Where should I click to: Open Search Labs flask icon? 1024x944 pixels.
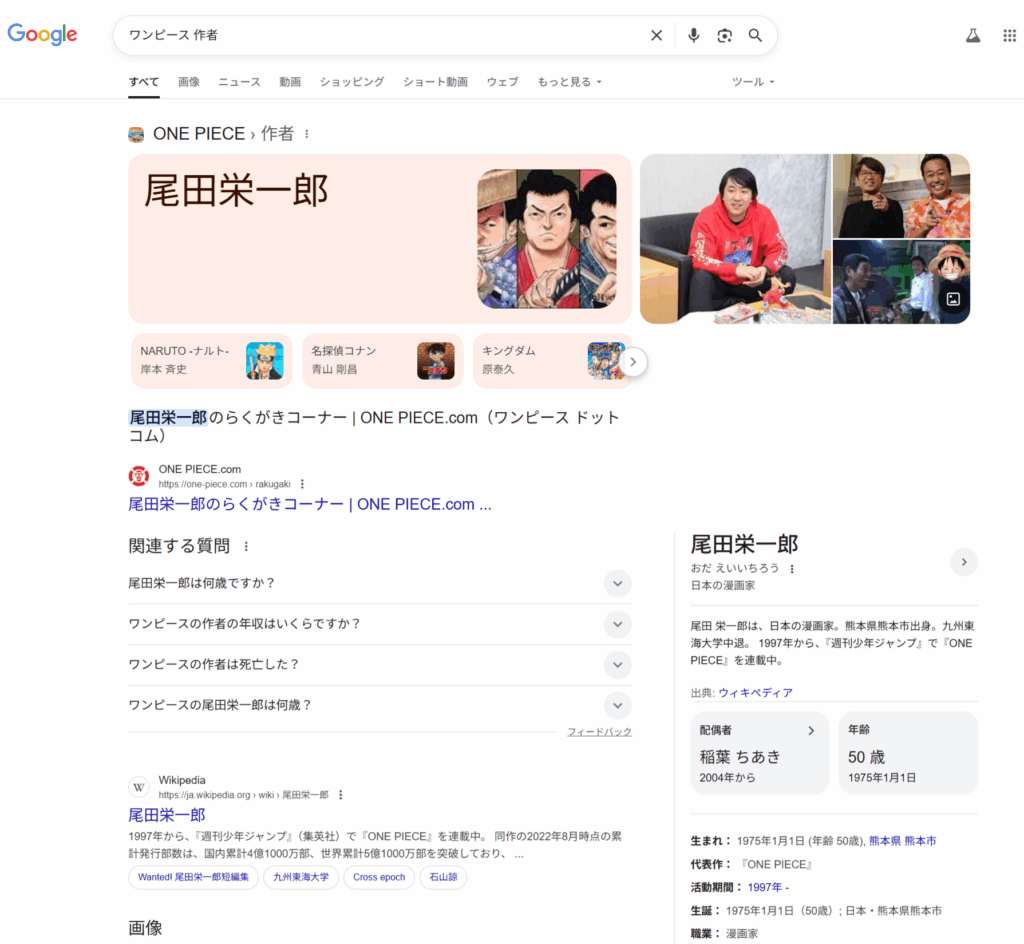point(972,35)
